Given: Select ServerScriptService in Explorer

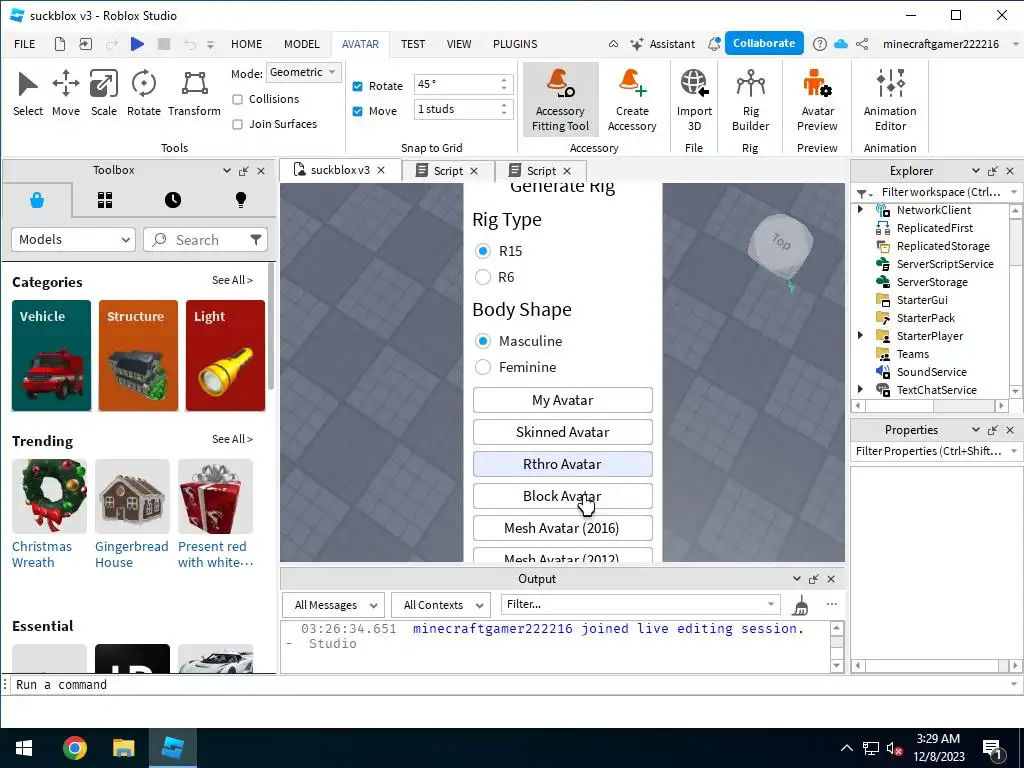Looking at the screenshot, I should click(x=944, y=264).
